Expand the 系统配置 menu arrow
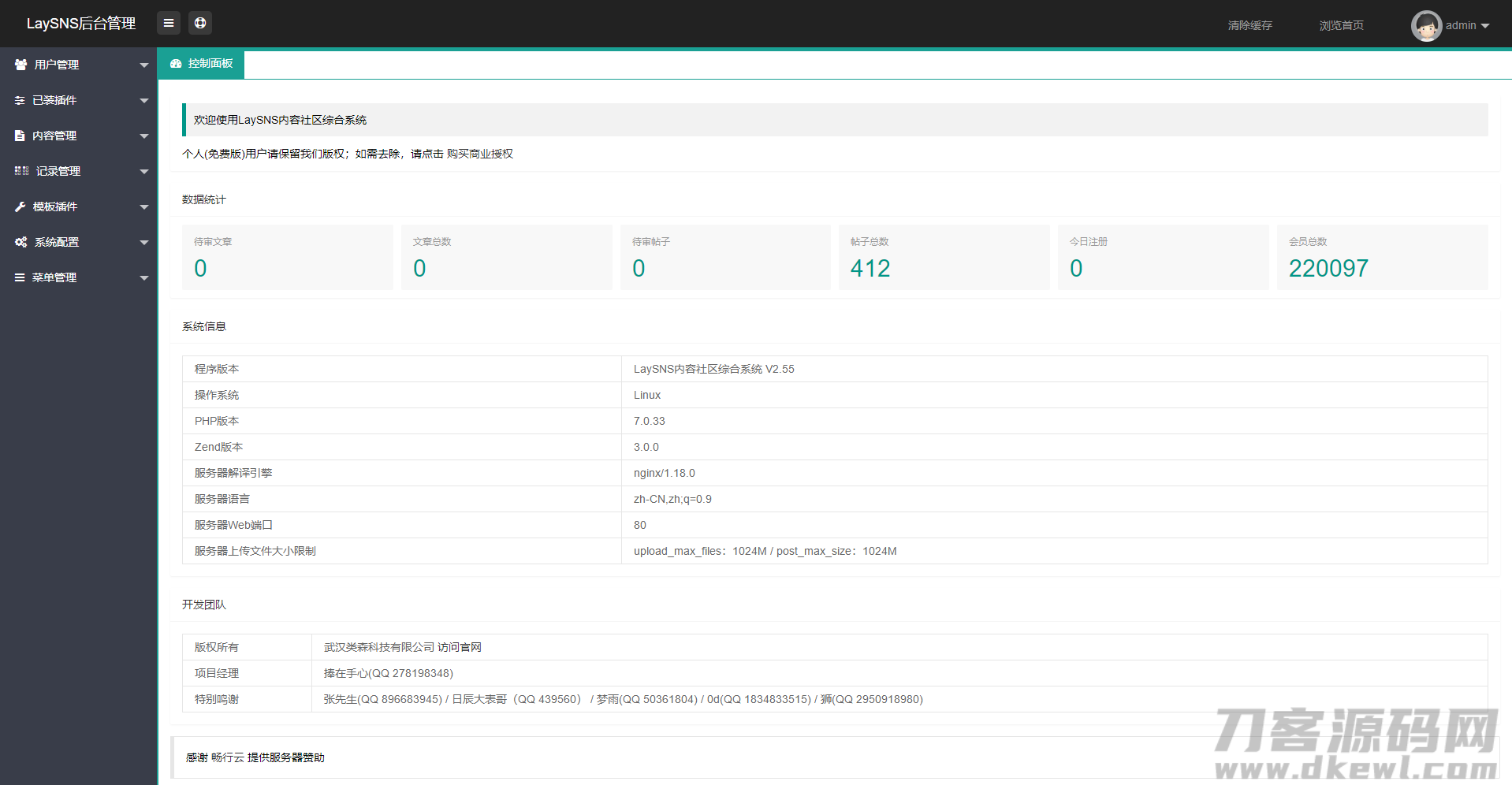 click(x=143, y=243)
